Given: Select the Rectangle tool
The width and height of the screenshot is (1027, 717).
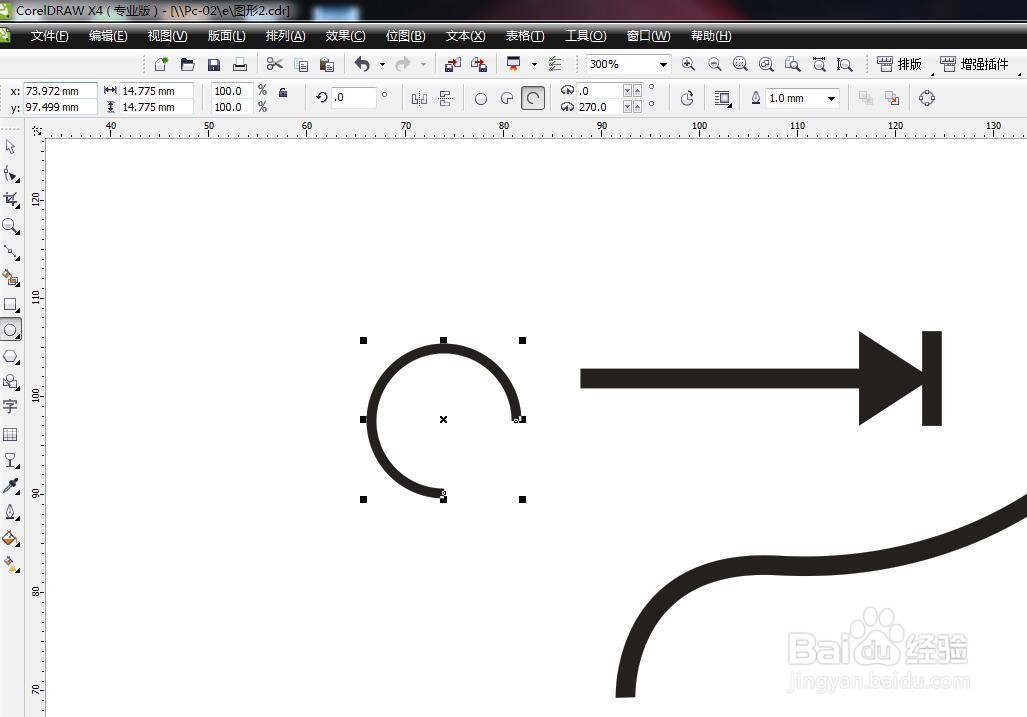Looking at the screenshot, I should (x=11, y=303).
